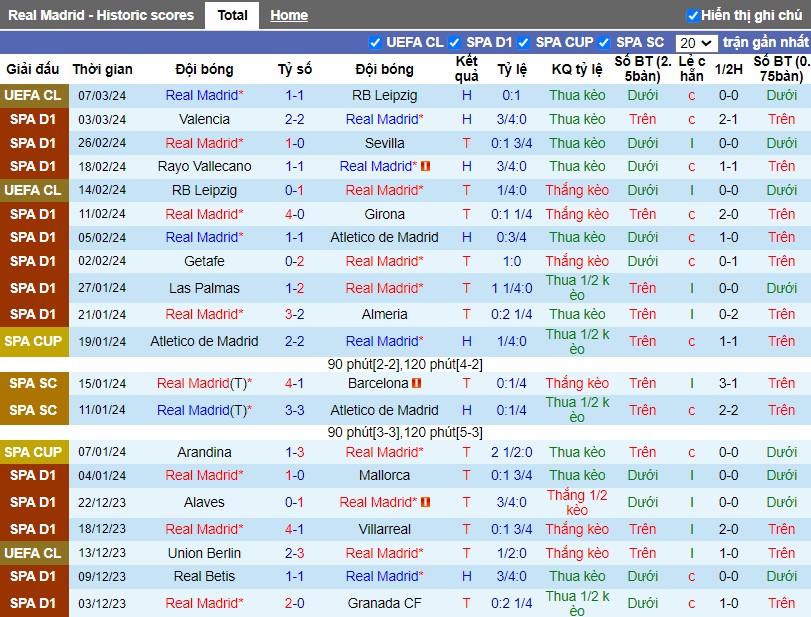Click the extra-time note 120 phút[4-2]
The image size is (811, 617).
(x=443, y=365)
